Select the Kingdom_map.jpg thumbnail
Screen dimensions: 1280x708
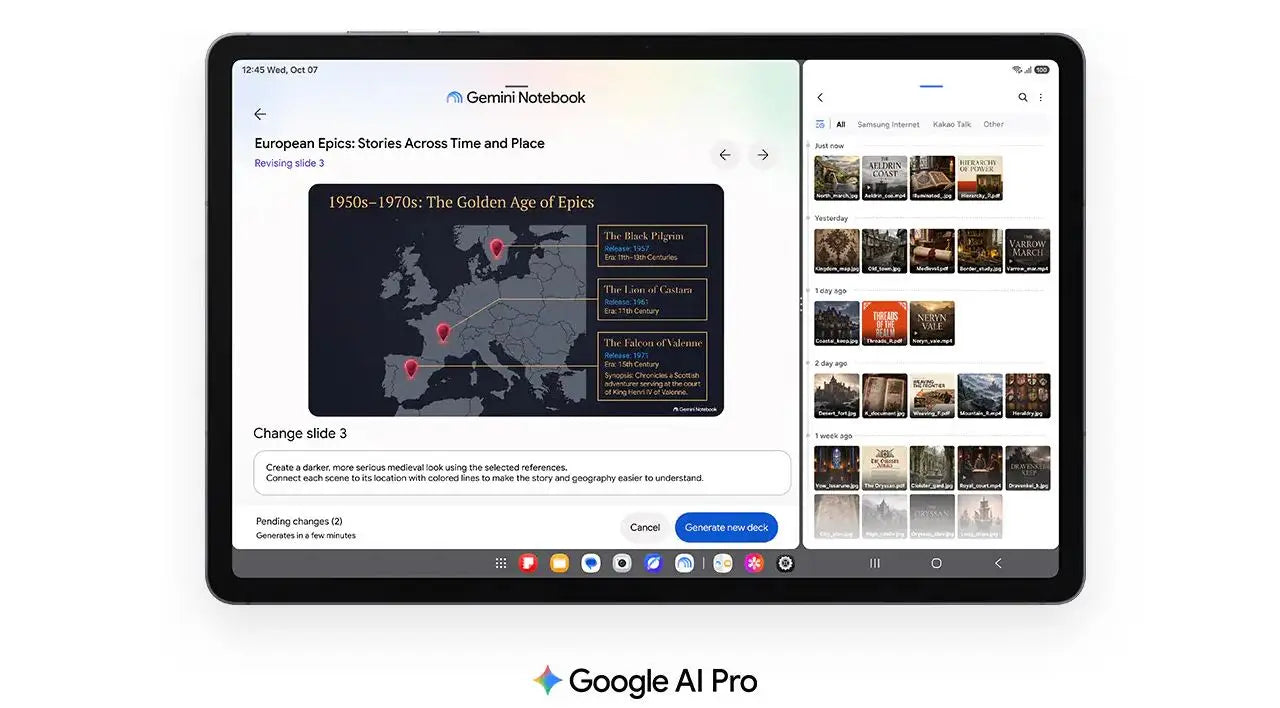coord(837,251)
